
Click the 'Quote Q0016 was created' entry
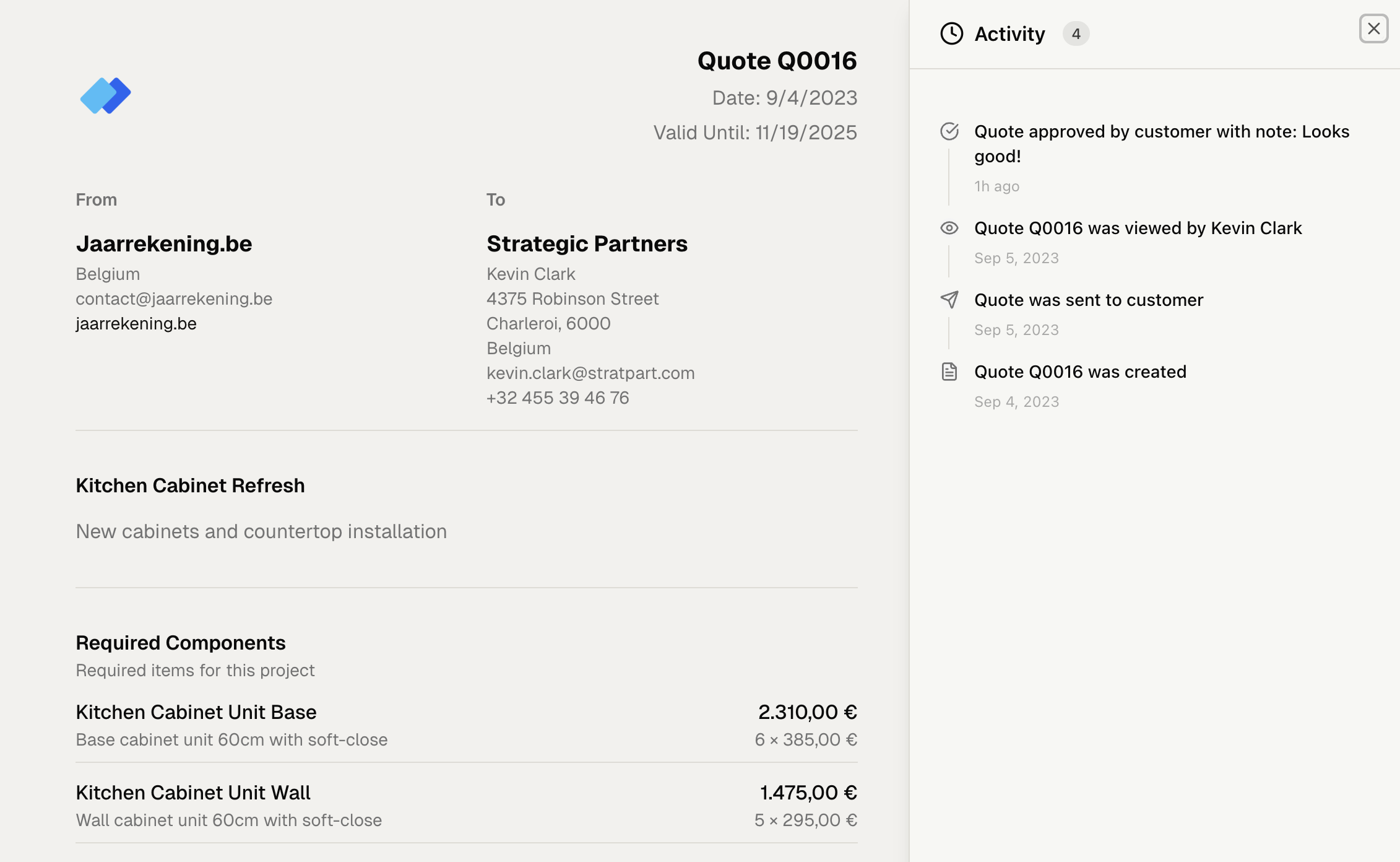(1080, 372)
